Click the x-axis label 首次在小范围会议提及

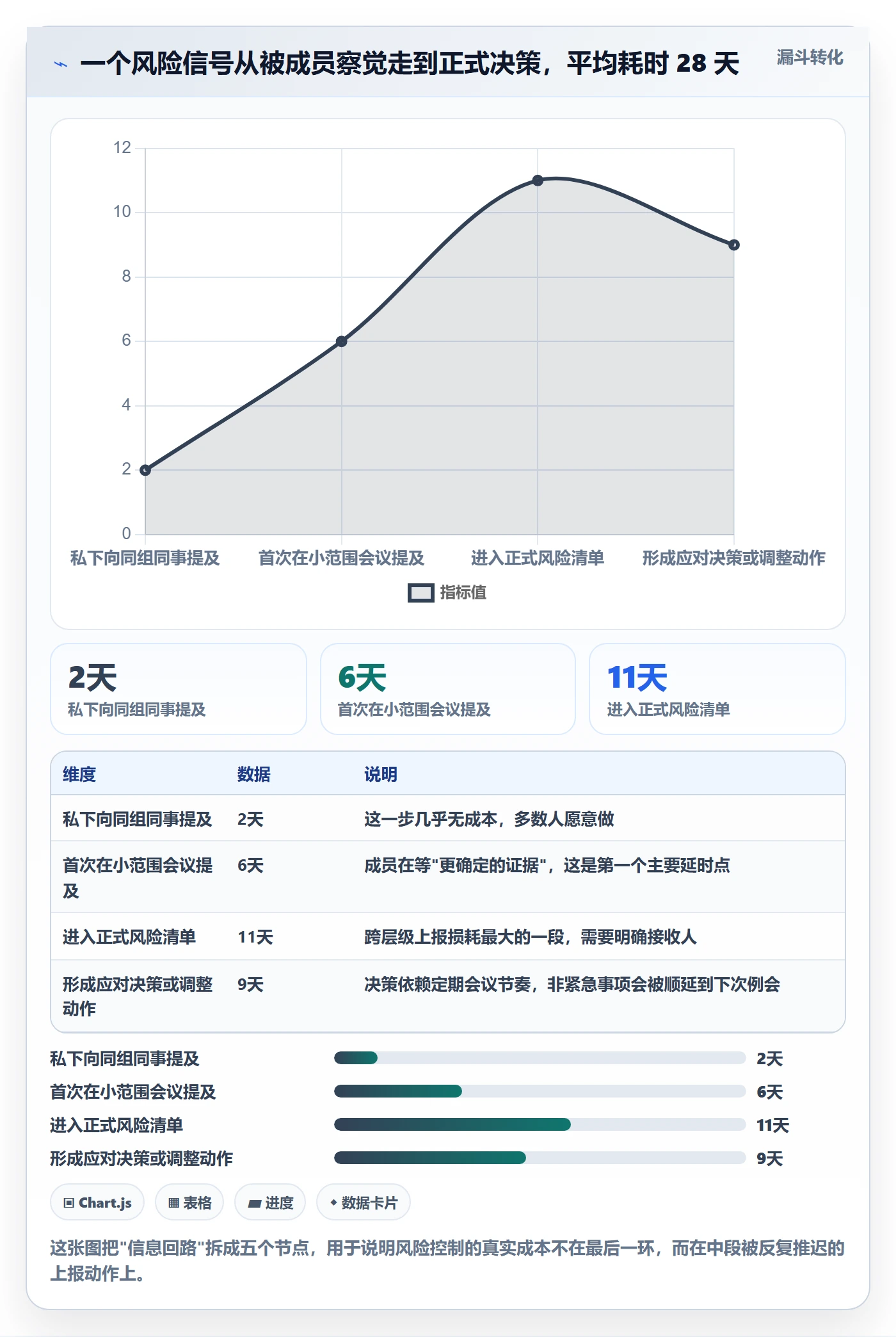coord(342,558)
